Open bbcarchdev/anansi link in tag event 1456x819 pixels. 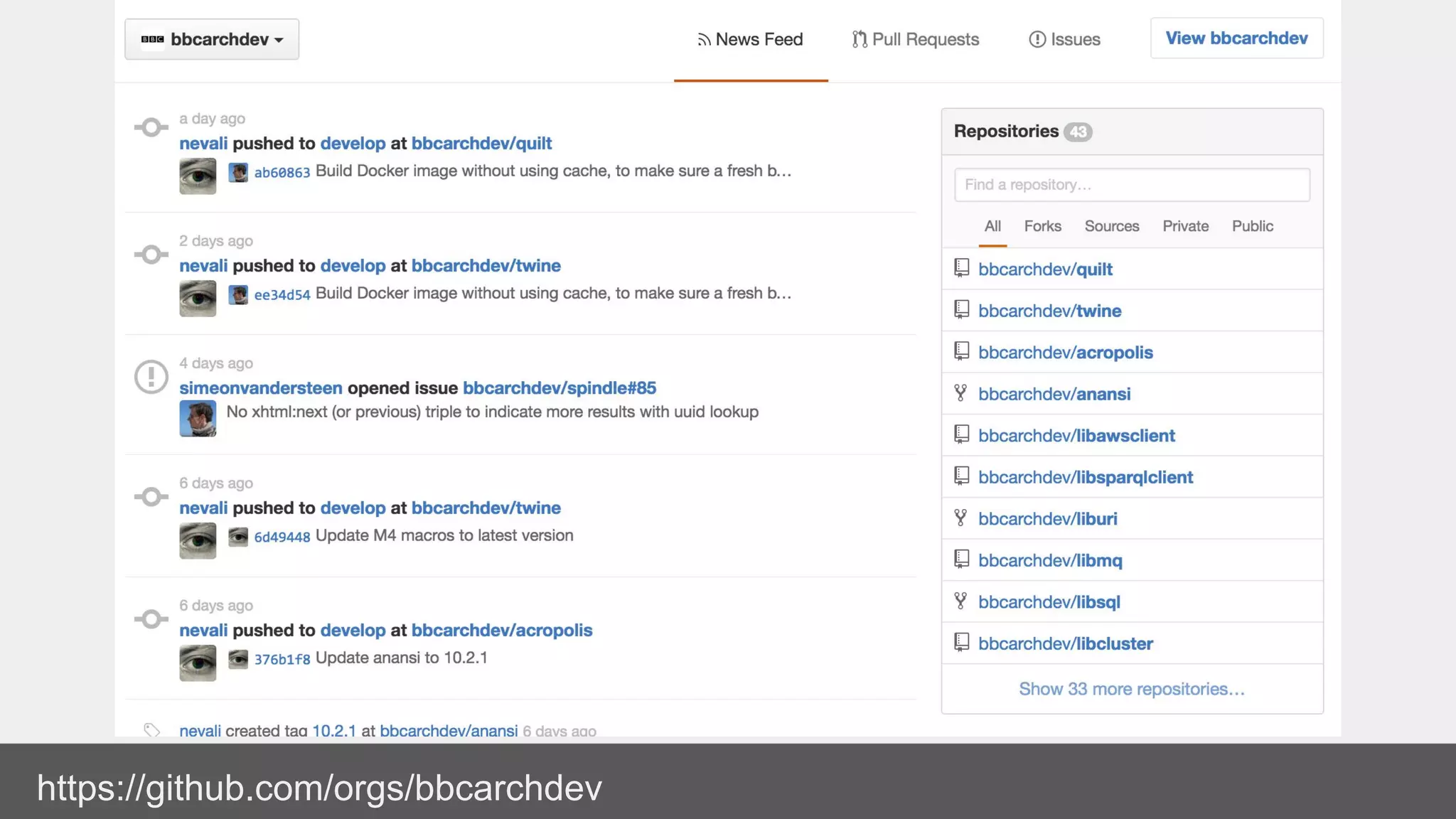449,731
